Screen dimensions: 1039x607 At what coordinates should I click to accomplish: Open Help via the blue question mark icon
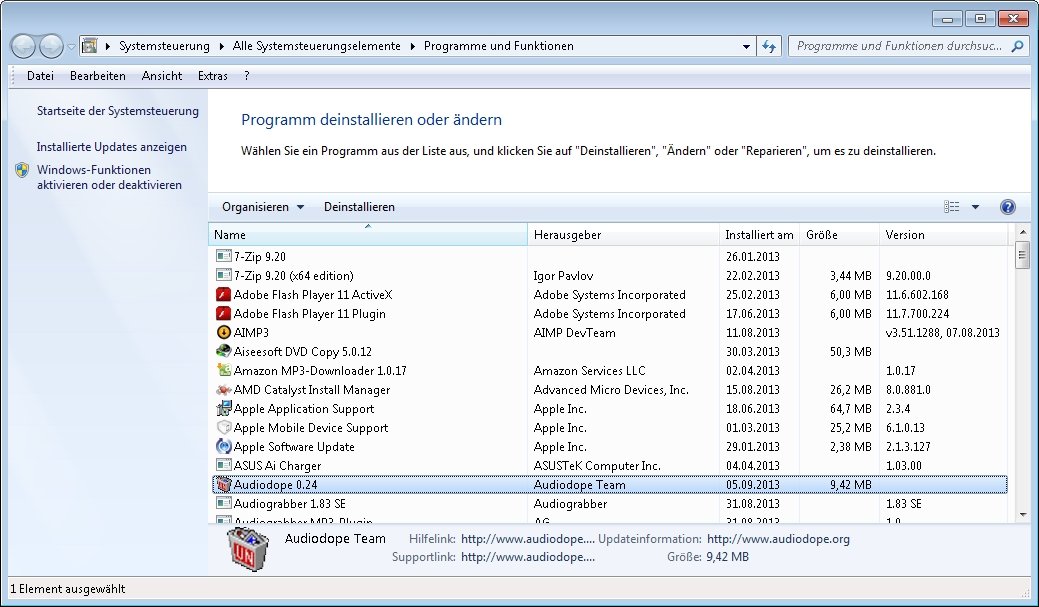coord(1008,207)
